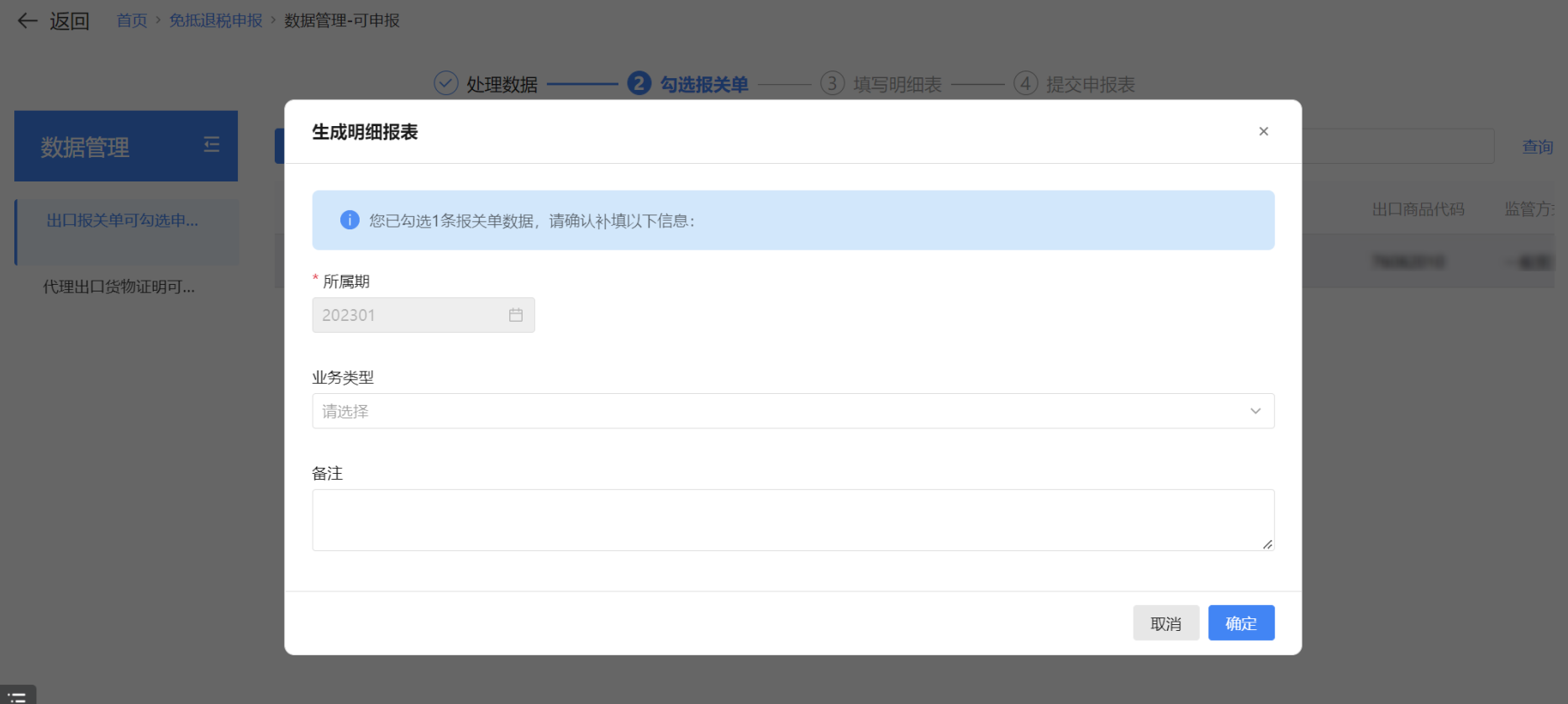The image size is (1568, 704).
Task: Collapse the 数据管理 sidebar menu icon
Action: [x=212, y=145]
